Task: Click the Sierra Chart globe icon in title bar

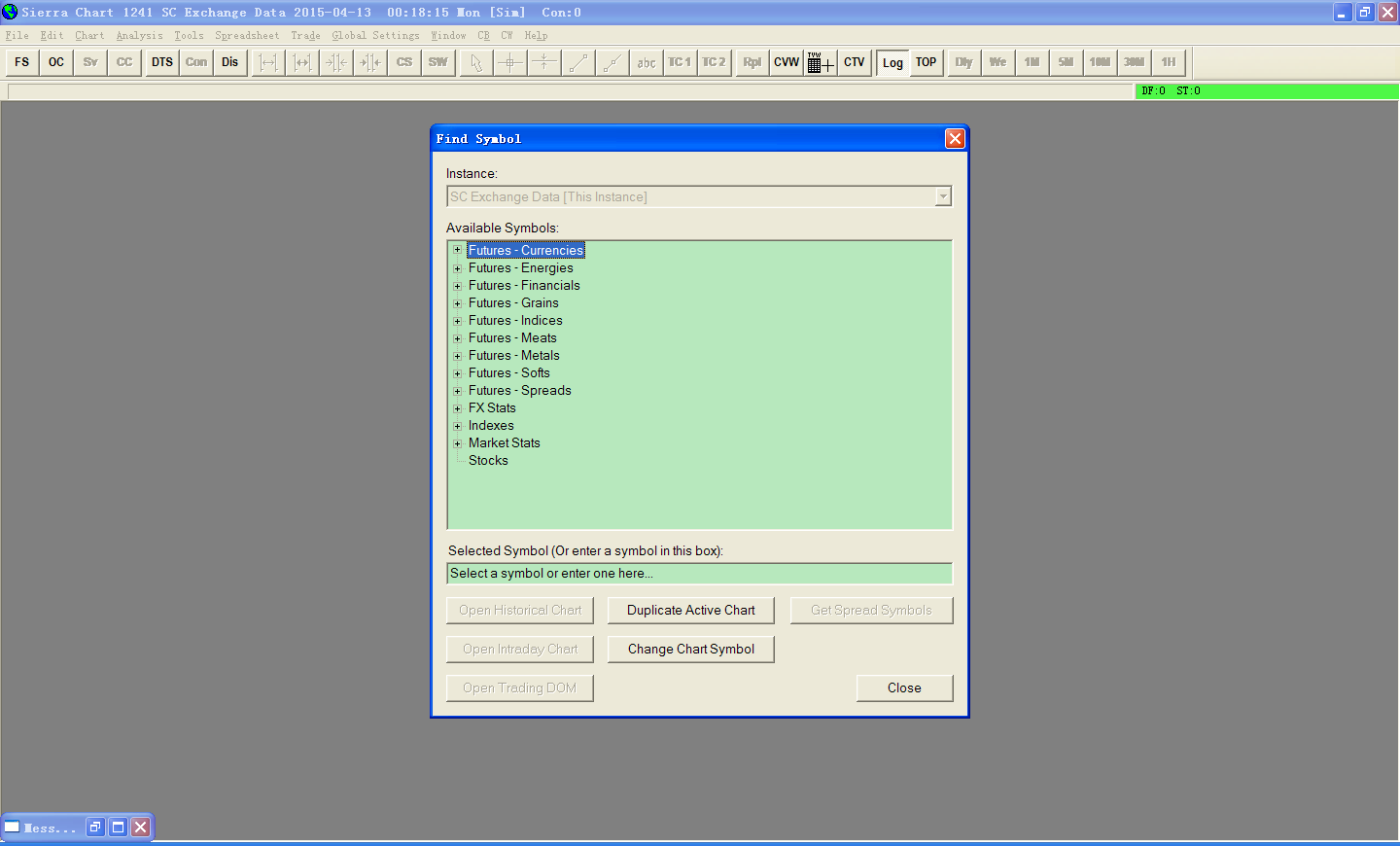Action: 10,12
